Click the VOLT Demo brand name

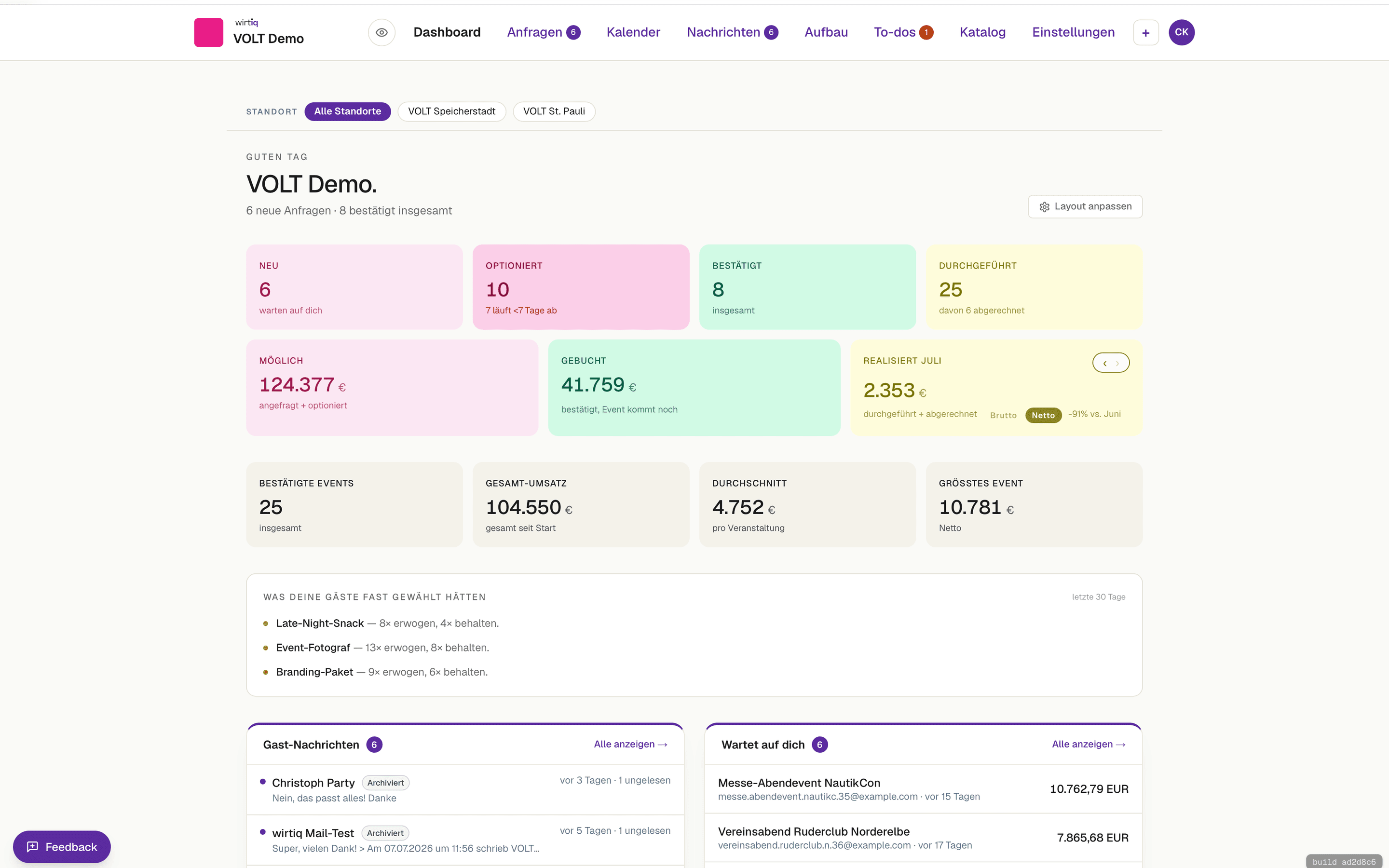268,39
